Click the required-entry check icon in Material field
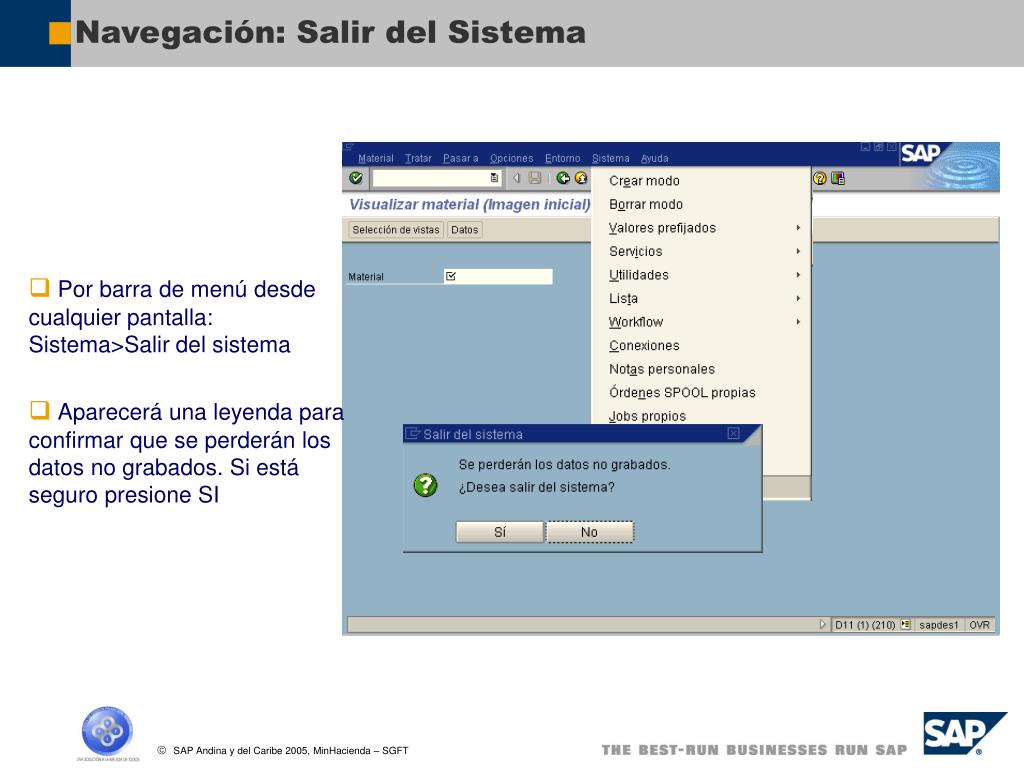1024x768 pixels. coord(451,276)
